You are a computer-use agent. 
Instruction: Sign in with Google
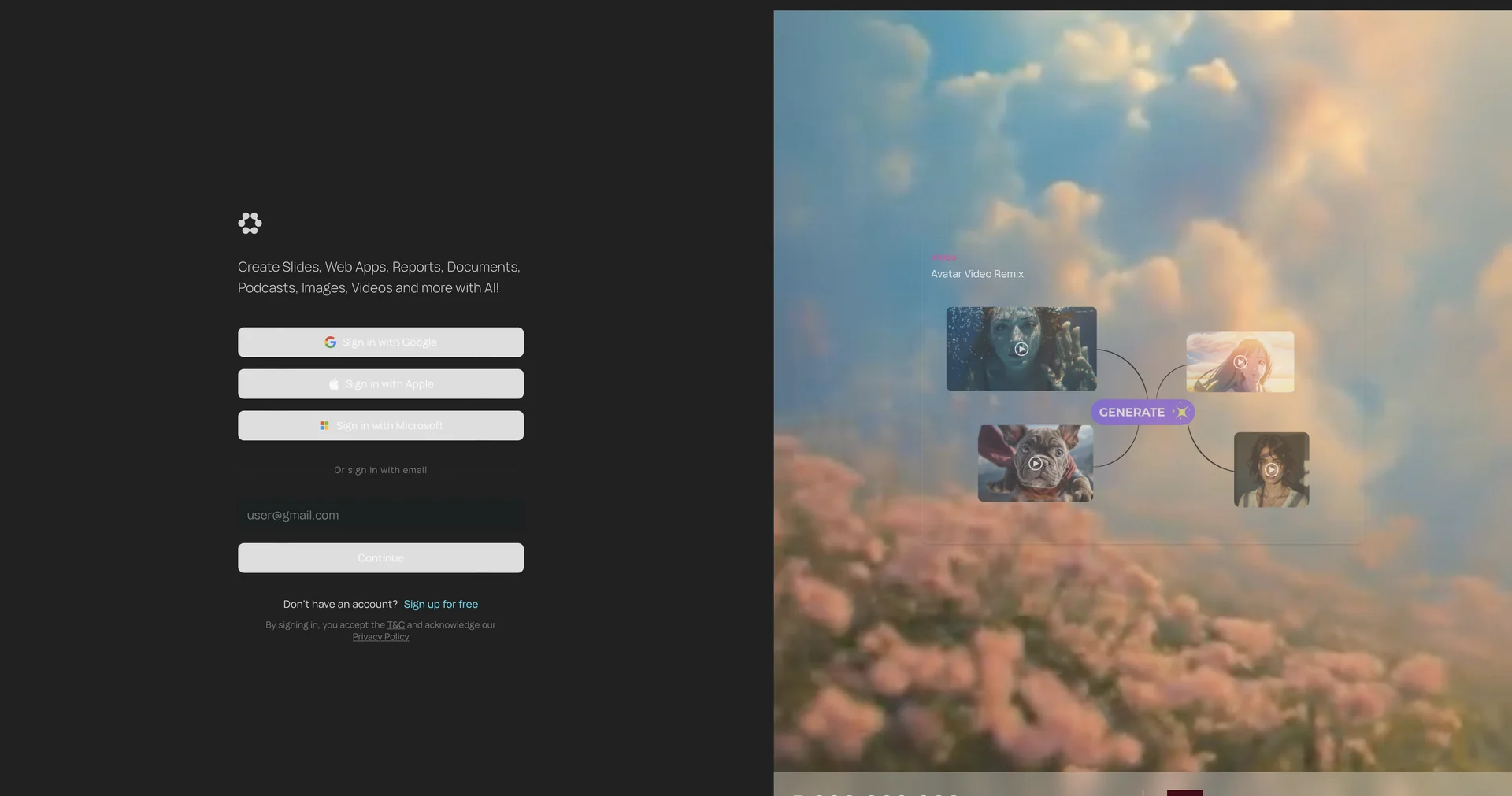(380, 342)
